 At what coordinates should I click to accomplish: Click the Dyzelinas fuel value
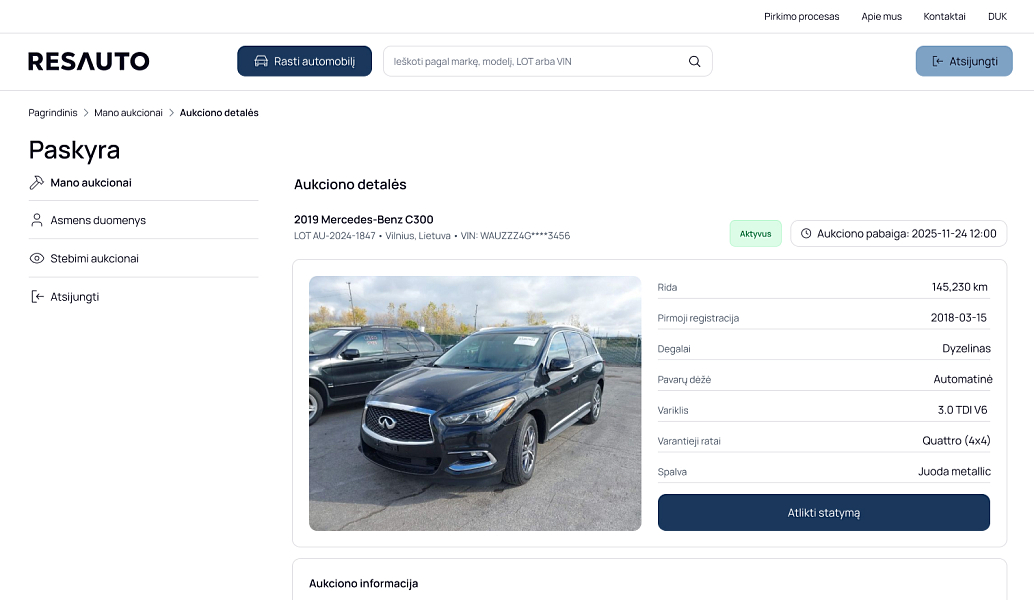point(966,349)
